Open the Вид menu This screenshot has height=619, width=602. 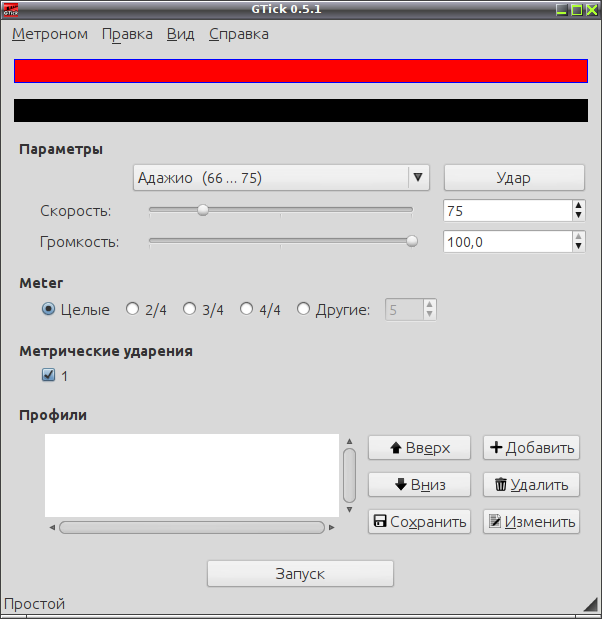click(180, 34)
